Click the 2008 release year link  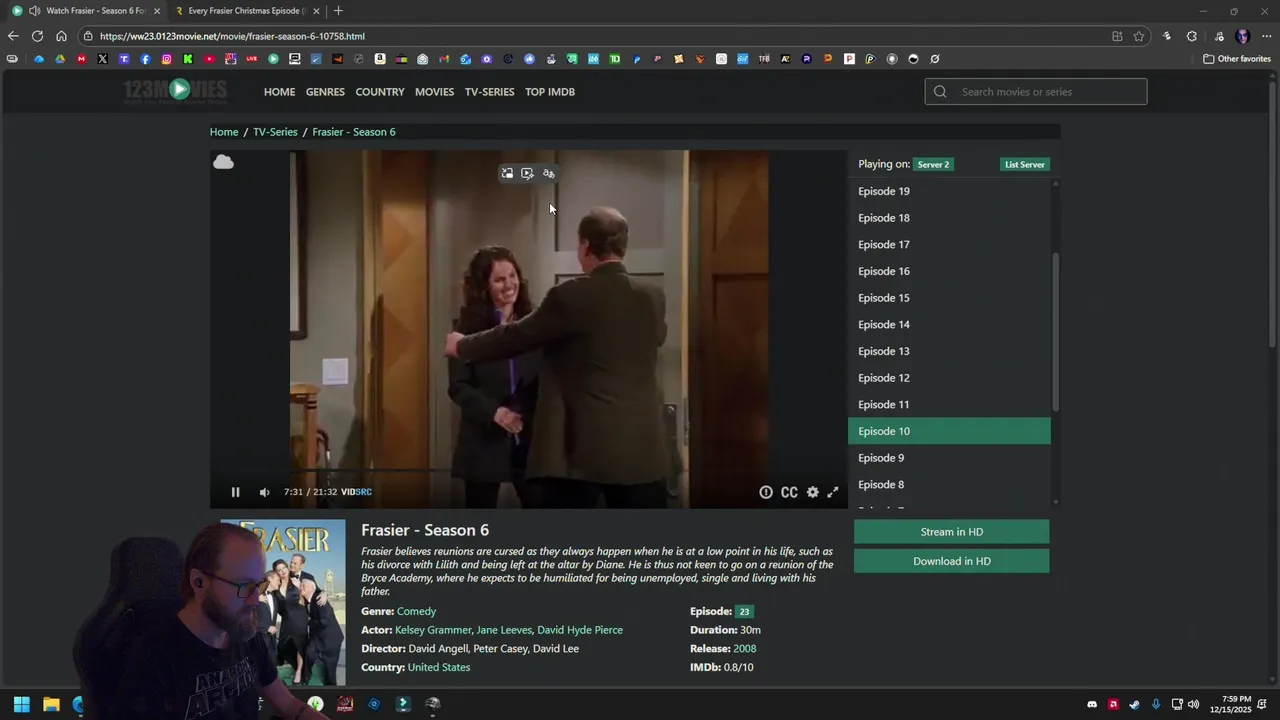pyautogui.click(x=744, y=649)
